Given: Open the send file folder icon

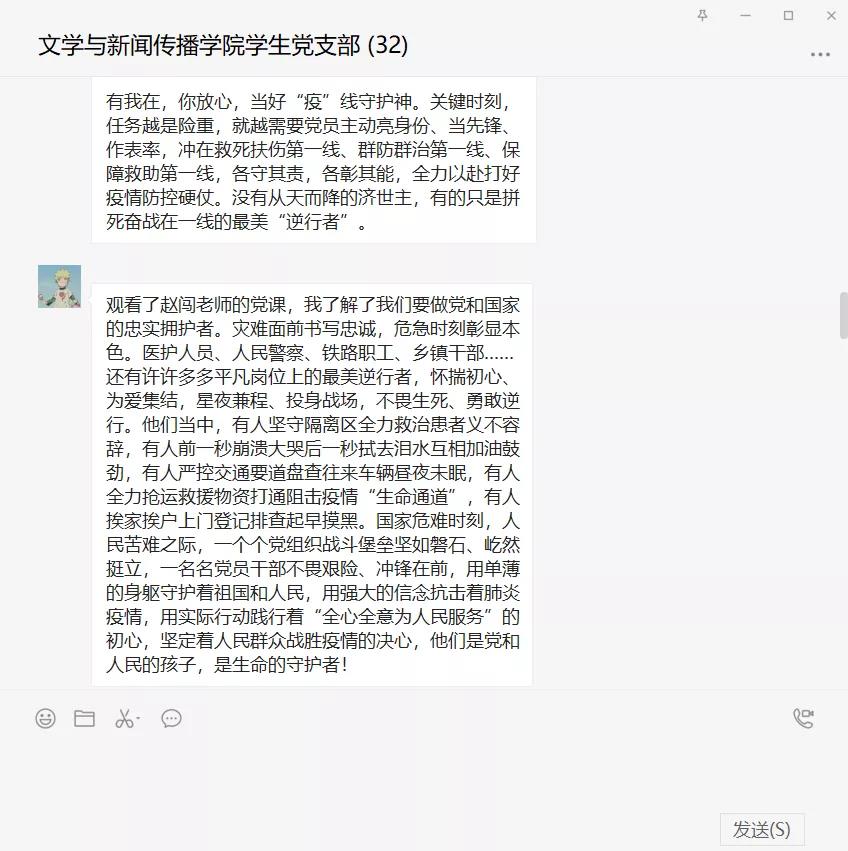Looking at the screenshot, I should coord(84,718).
